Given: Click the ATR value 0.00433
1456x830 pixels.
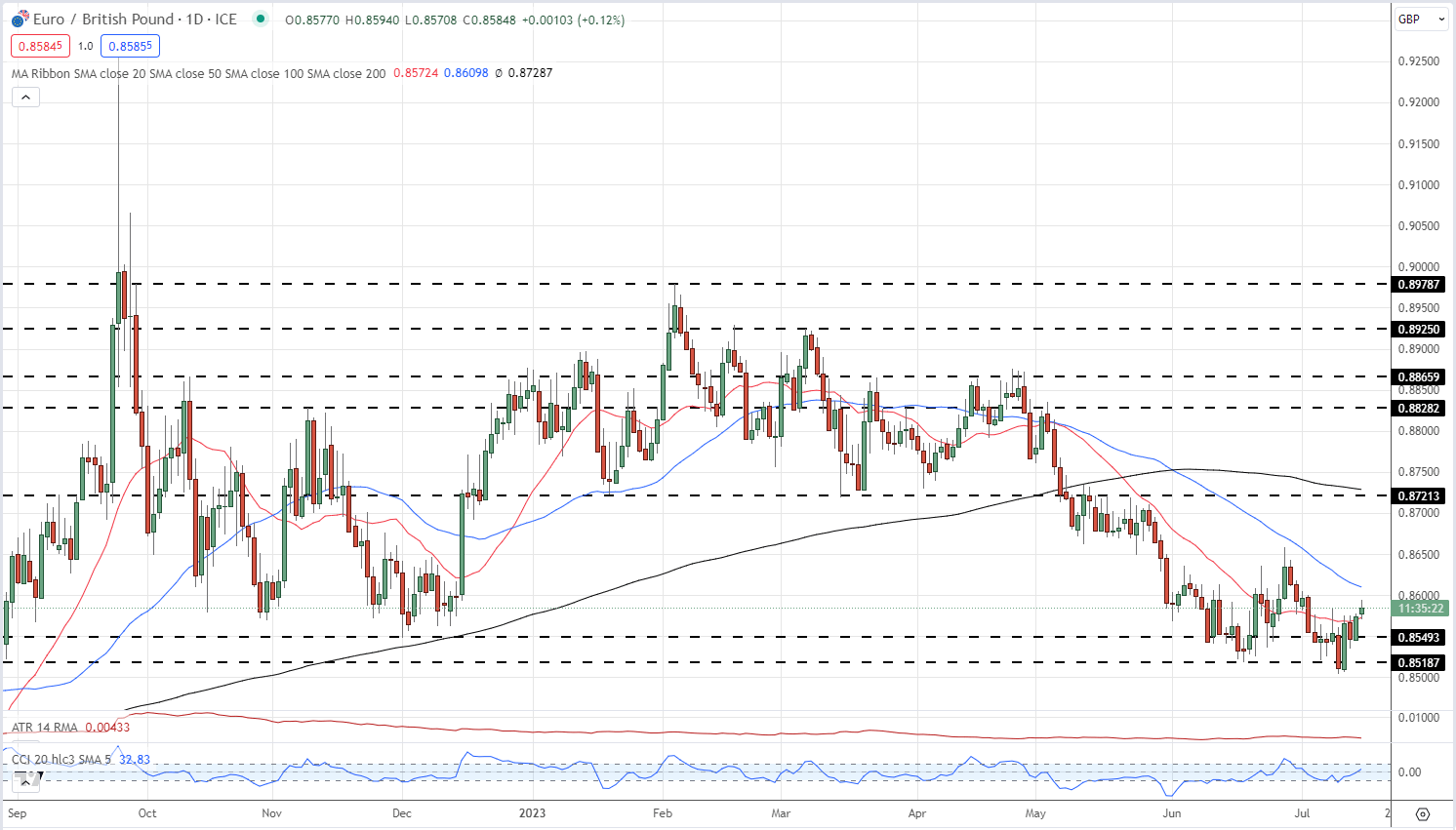Looking at the screenshot, I should pos(107,728).
